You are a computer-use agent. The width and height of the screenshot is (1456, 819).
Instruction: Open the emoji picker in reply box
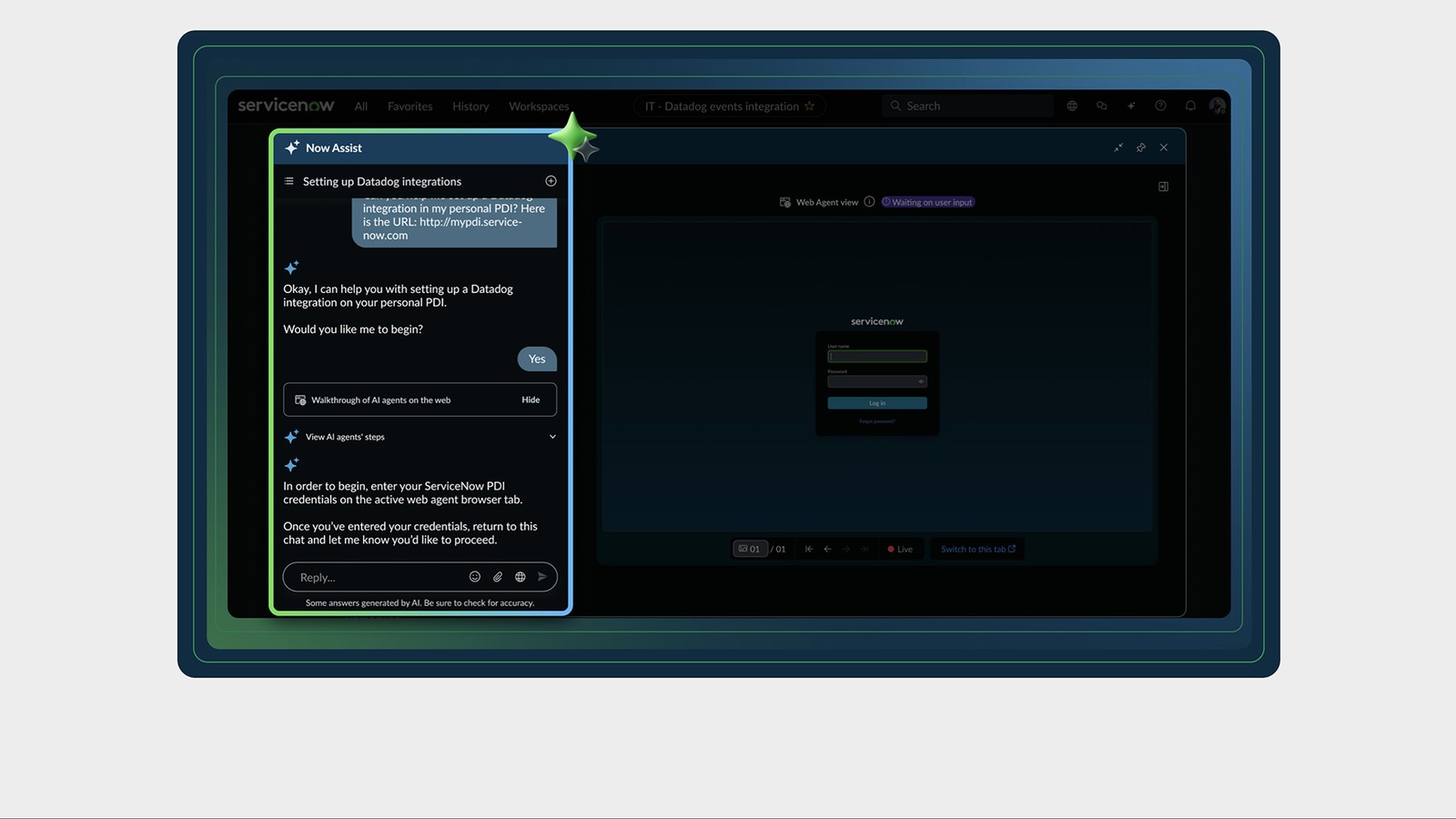(x=474, y=577)
